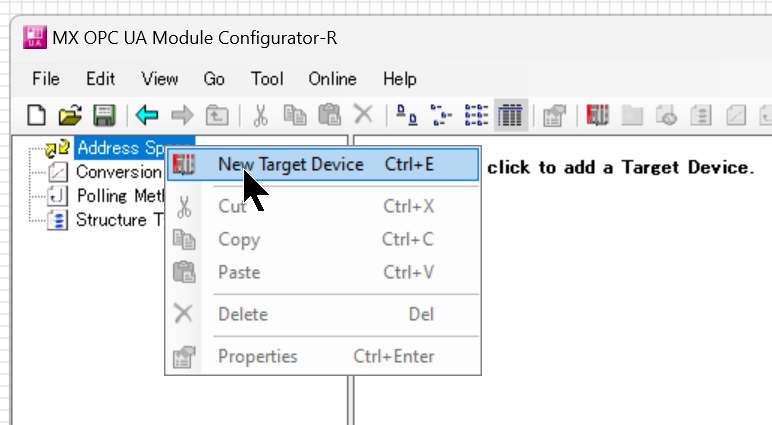This screenshot has height=425, width=772.
Task: Open the File menu
Action: pos(46,79)
